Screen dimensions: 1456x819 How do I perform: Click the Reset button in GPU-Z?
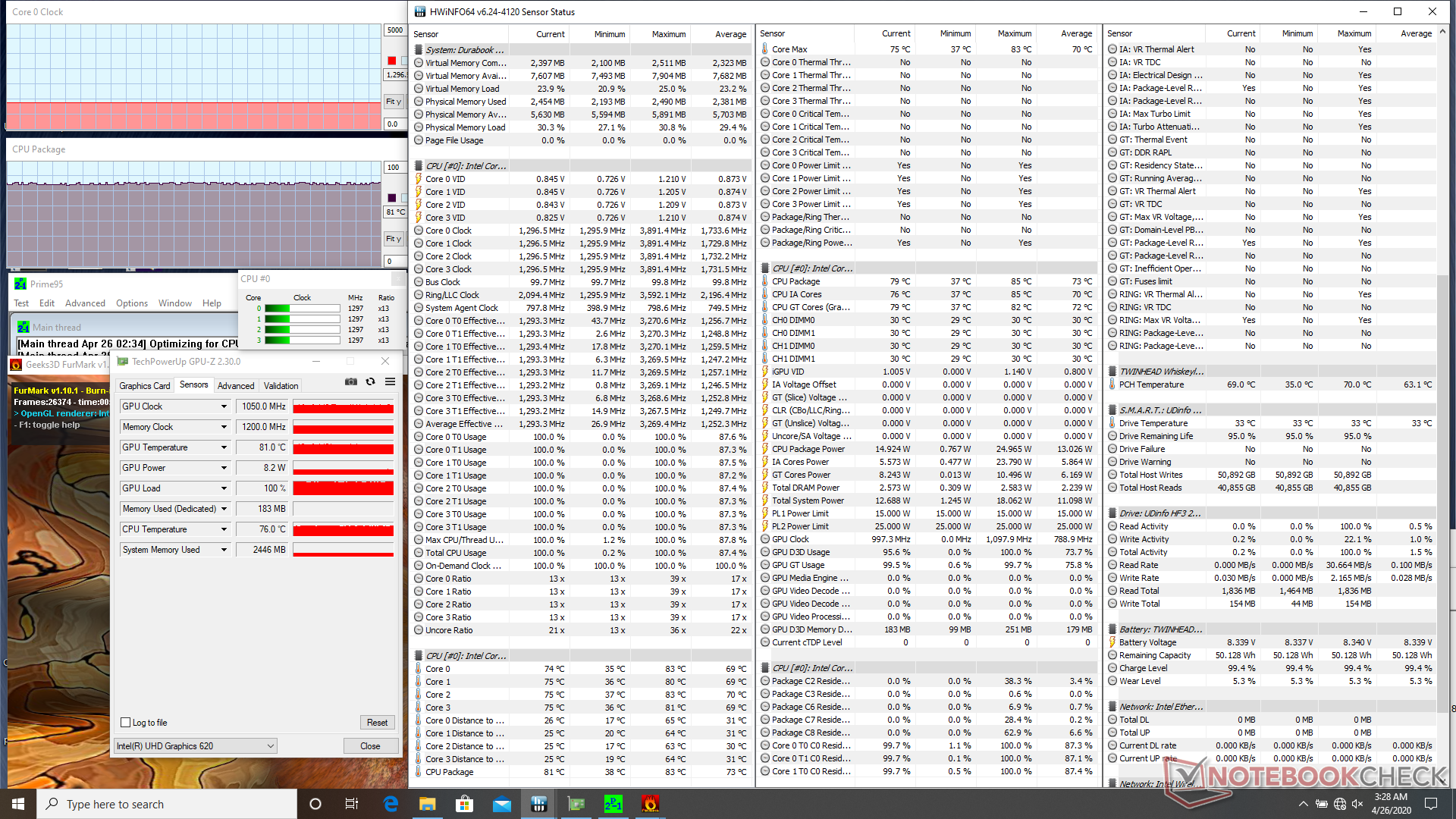click(377, 723)
